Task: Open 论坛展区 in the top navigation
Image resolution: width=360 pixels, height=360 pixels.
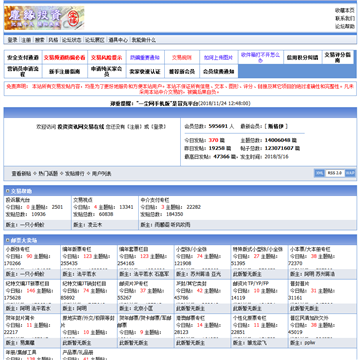Action: [x=95, y=40]
